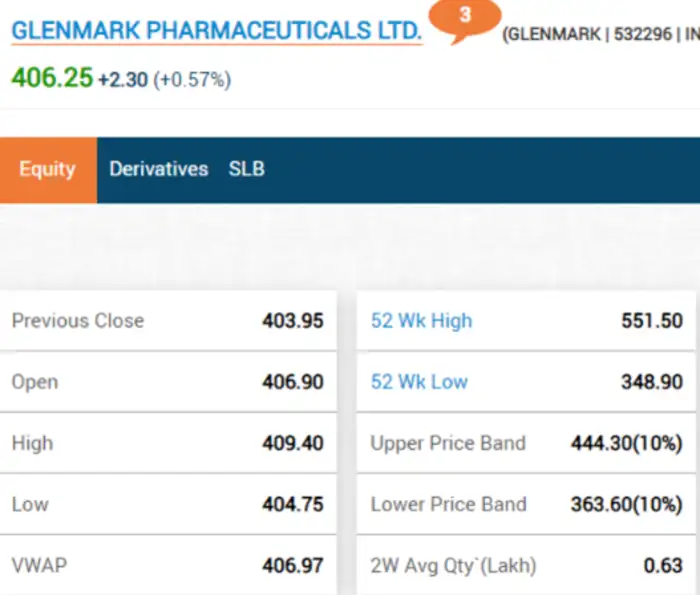Click the VWAP row label
Screen dimensions: 700x595
point(40,565)
